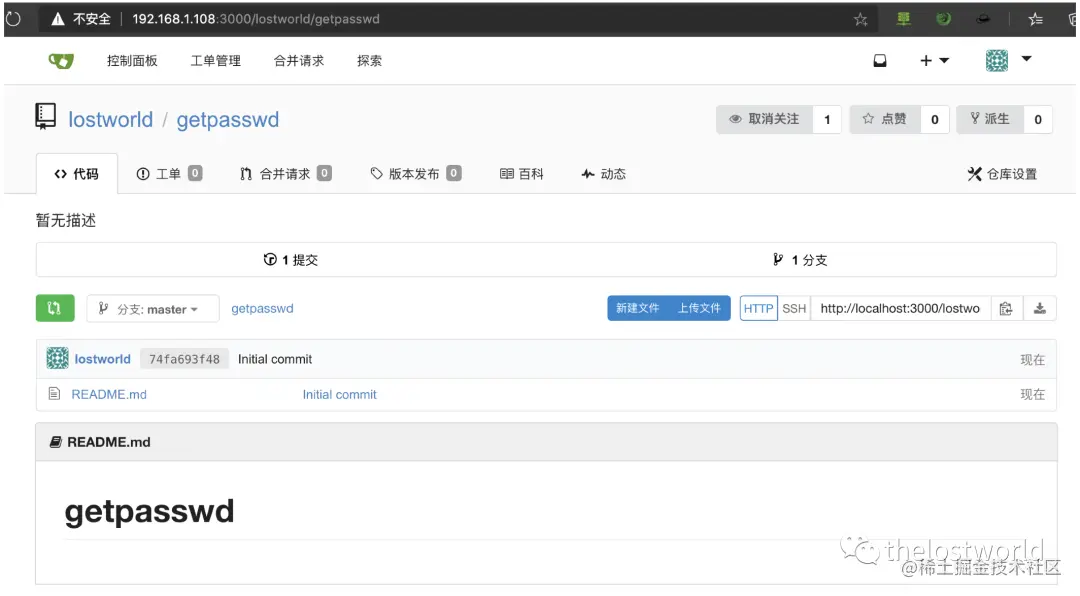Open user avatar menu
1080x596 pixels.
coord(1008,60)
